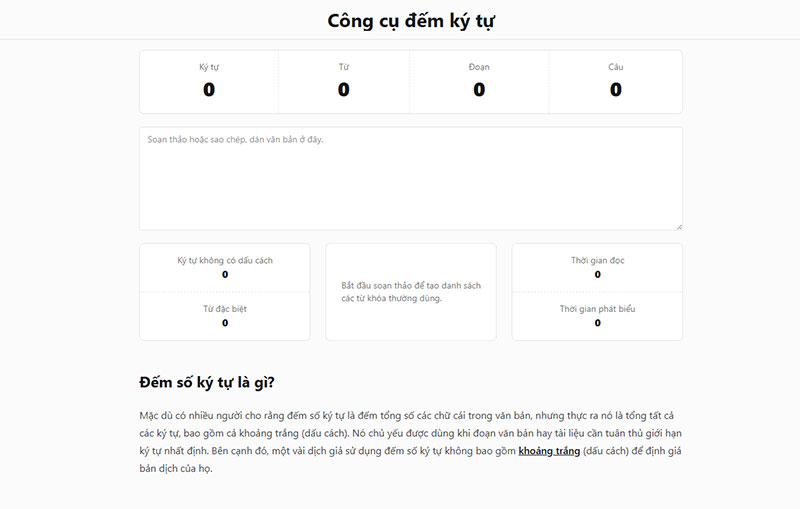Select the 'Đoạn' count value
This screenshot has height=509, width=800.
pos(479,90)
